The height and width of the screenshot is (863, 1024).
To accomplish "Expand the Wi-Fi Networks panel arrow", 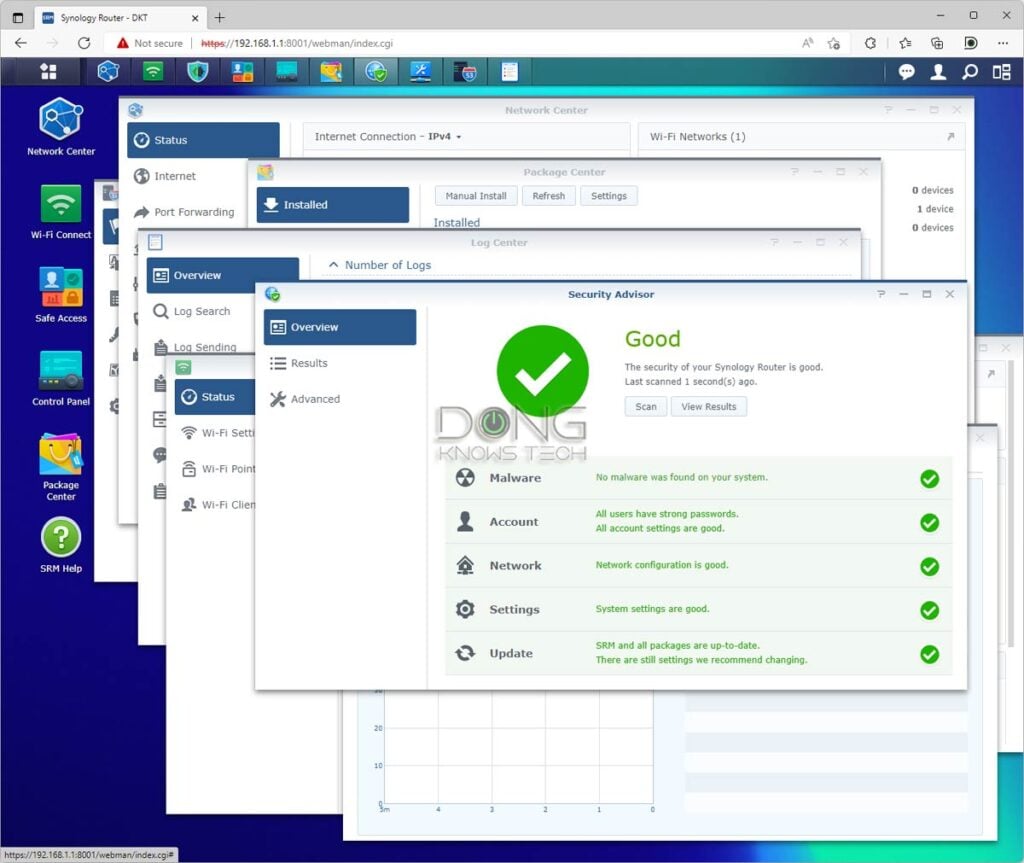I will (950, 137).
